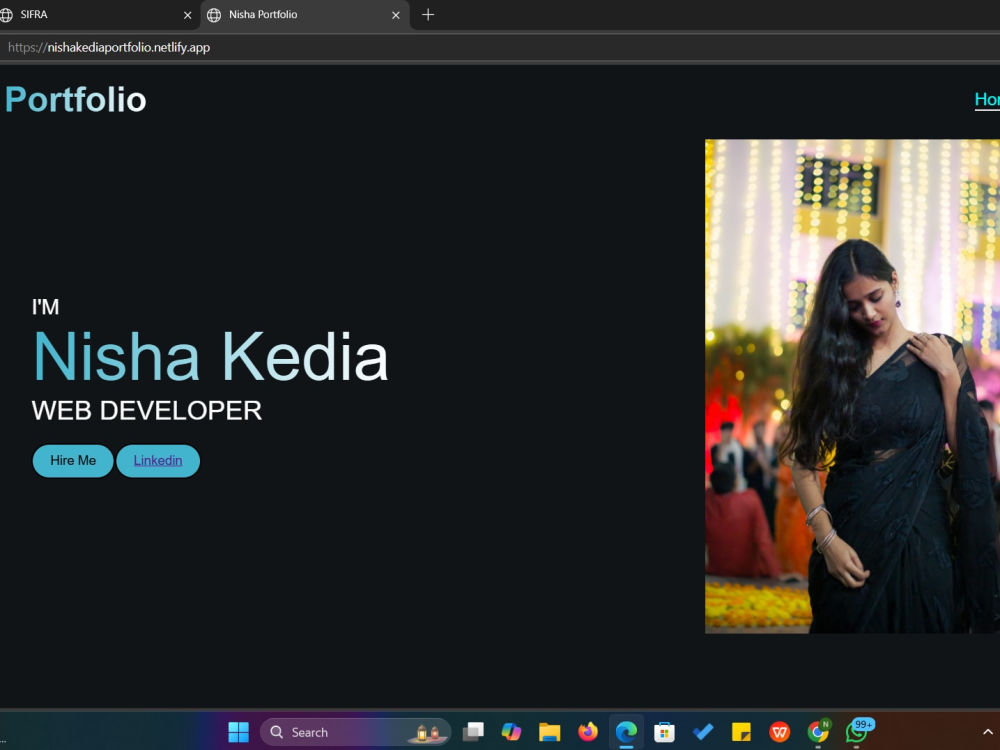The image size is (1000, 750).
Task: Open Microsoft Store from the taskbar
Action: pos(665,732)
